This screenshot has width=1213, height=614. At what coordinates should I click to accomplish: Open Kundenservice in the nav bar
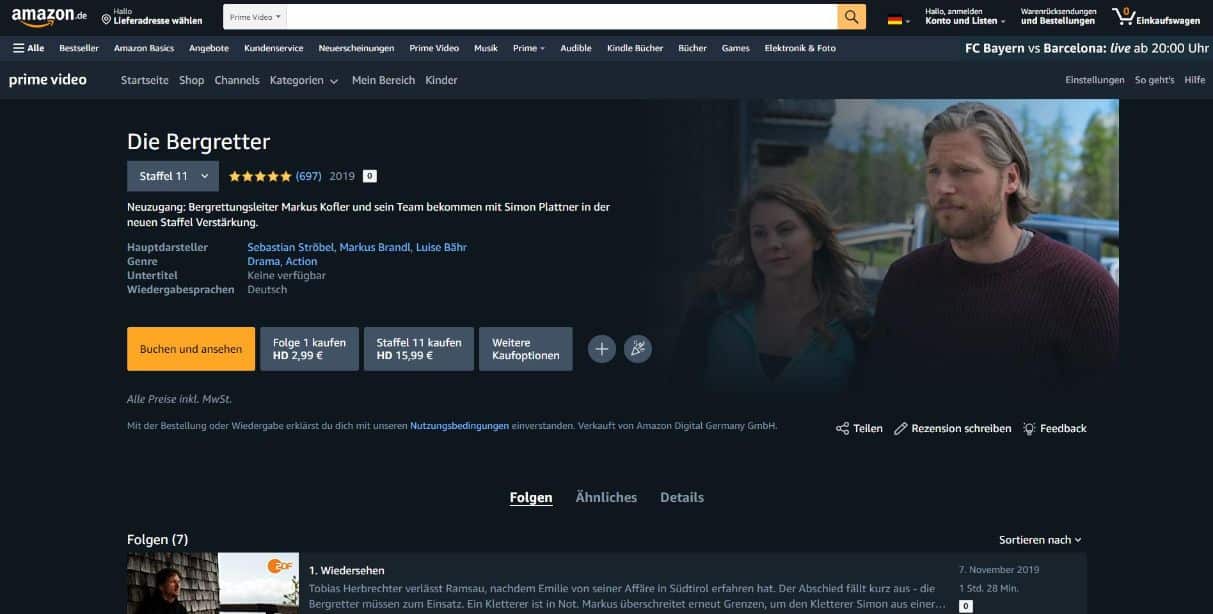click(x=274, y=48)
